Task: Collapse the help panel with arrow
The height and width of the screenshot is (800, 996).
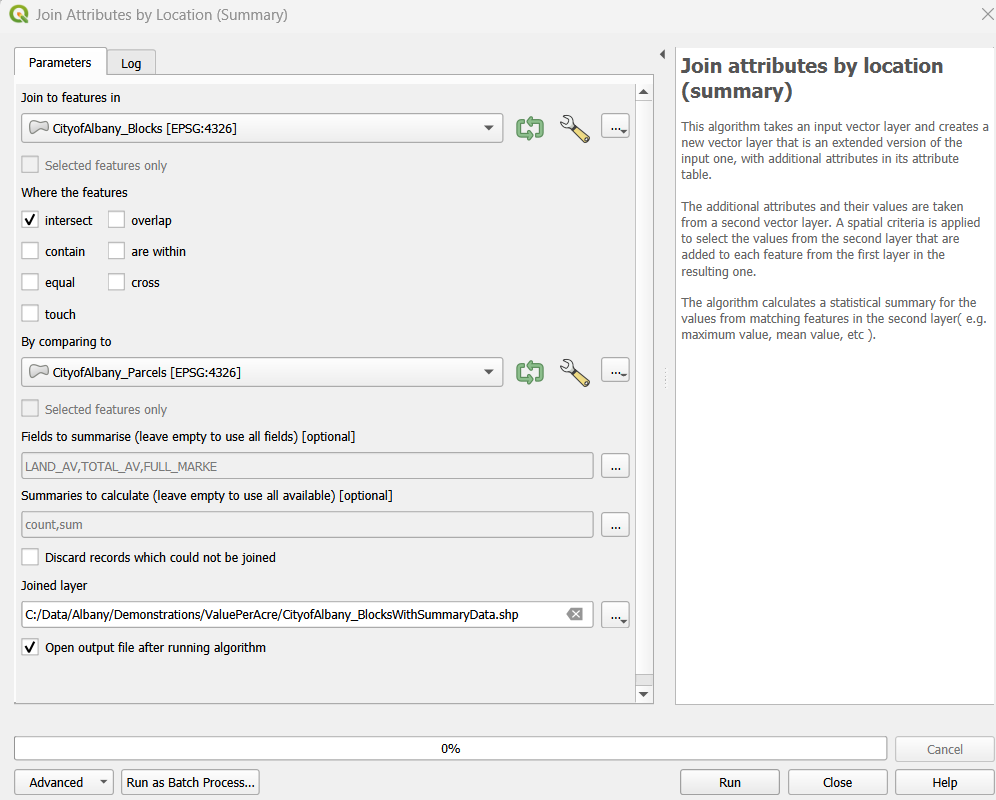Action: tap(662, 54)
